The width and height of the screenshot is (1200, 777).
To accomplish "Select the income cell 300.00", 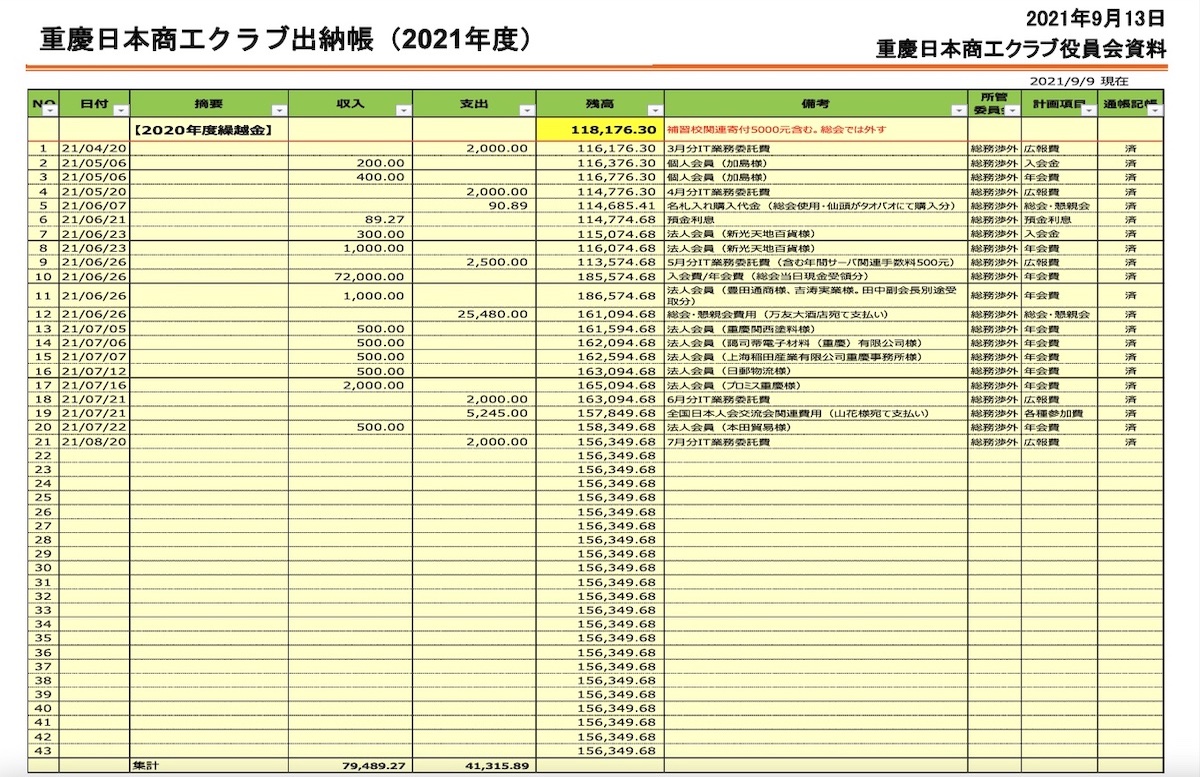I will pyautogui.click(x=350, y=233).
